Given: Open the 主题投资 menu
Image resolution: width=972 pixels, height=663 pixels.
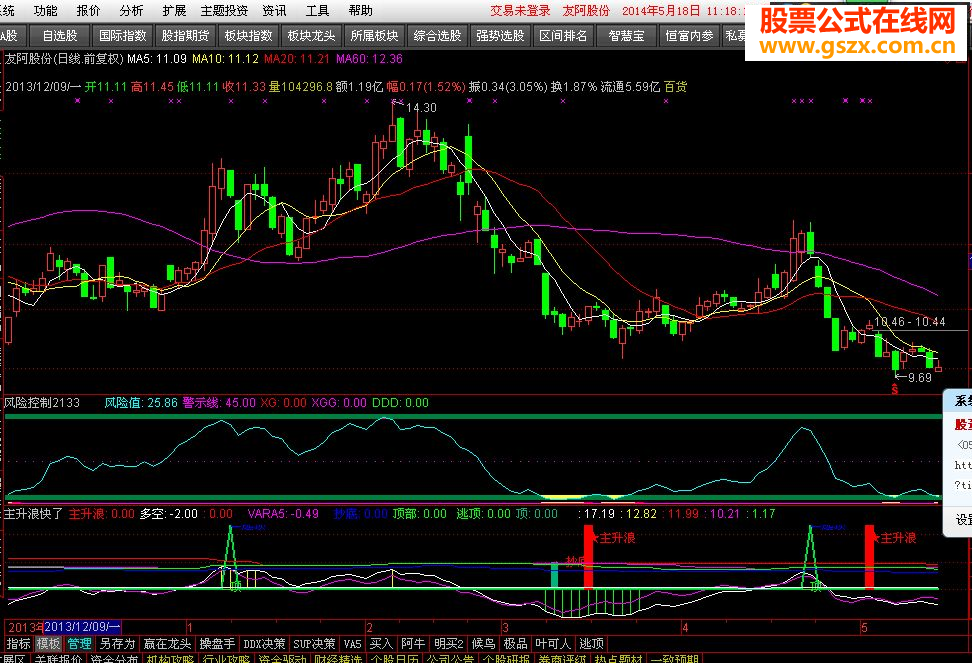Looking at the screenshot, I should (224, 11).
